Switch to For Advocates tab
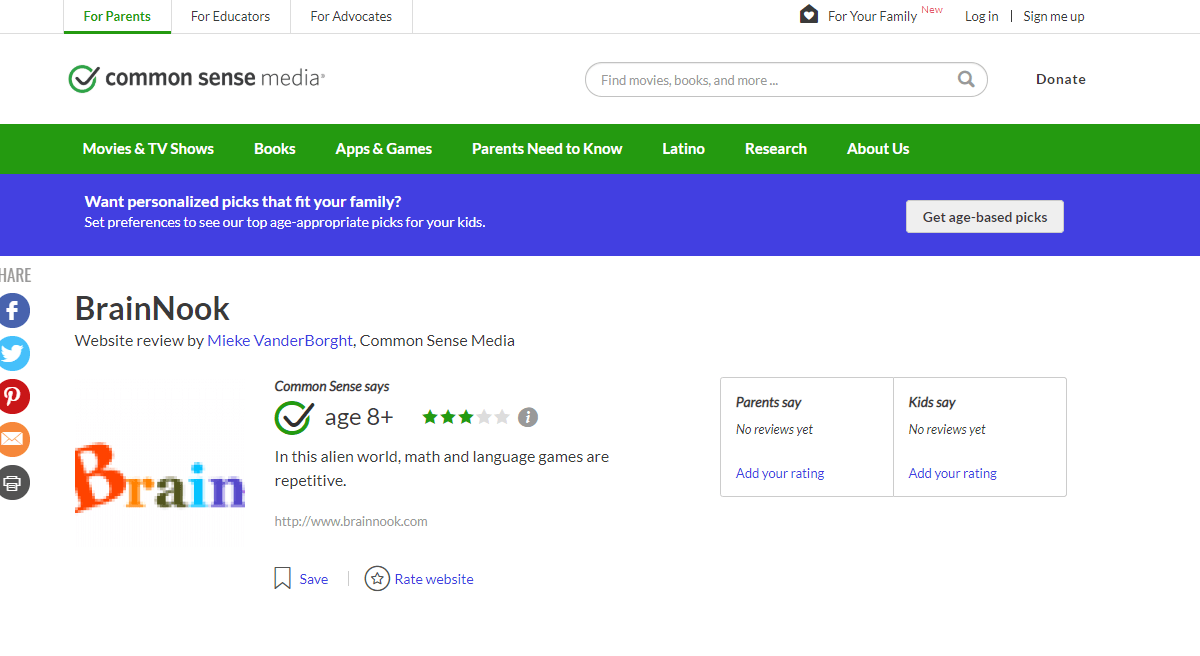 coord(351,16)
